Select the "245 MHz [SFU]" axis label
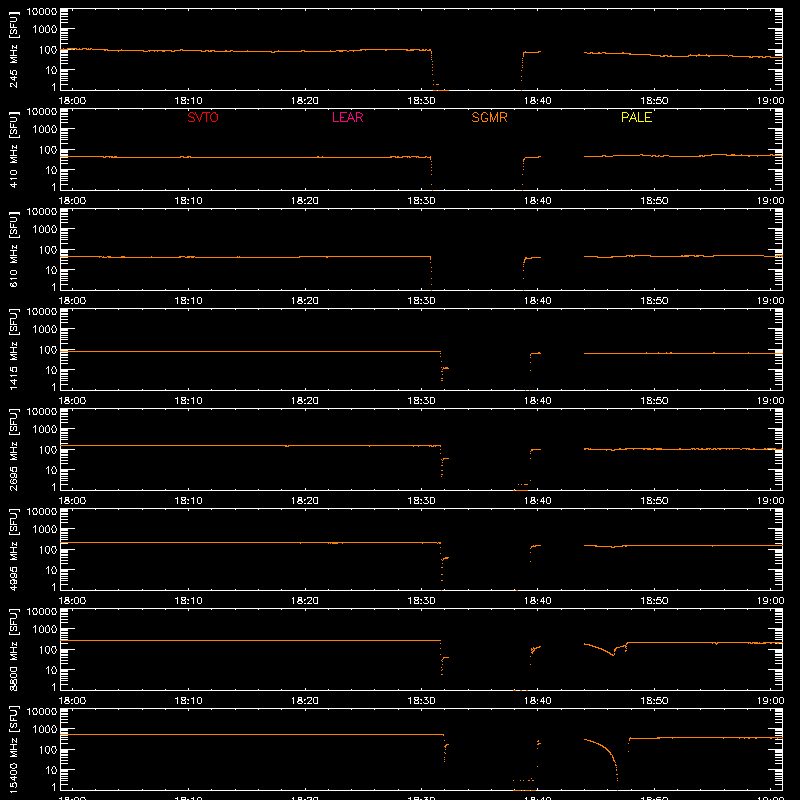 pyautogui.click(x=13, y=49)
